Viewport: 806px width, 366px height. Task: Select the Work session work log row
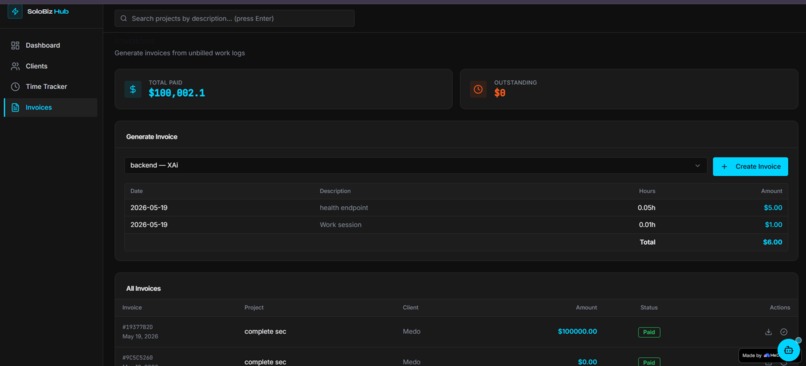coord(456,225)
